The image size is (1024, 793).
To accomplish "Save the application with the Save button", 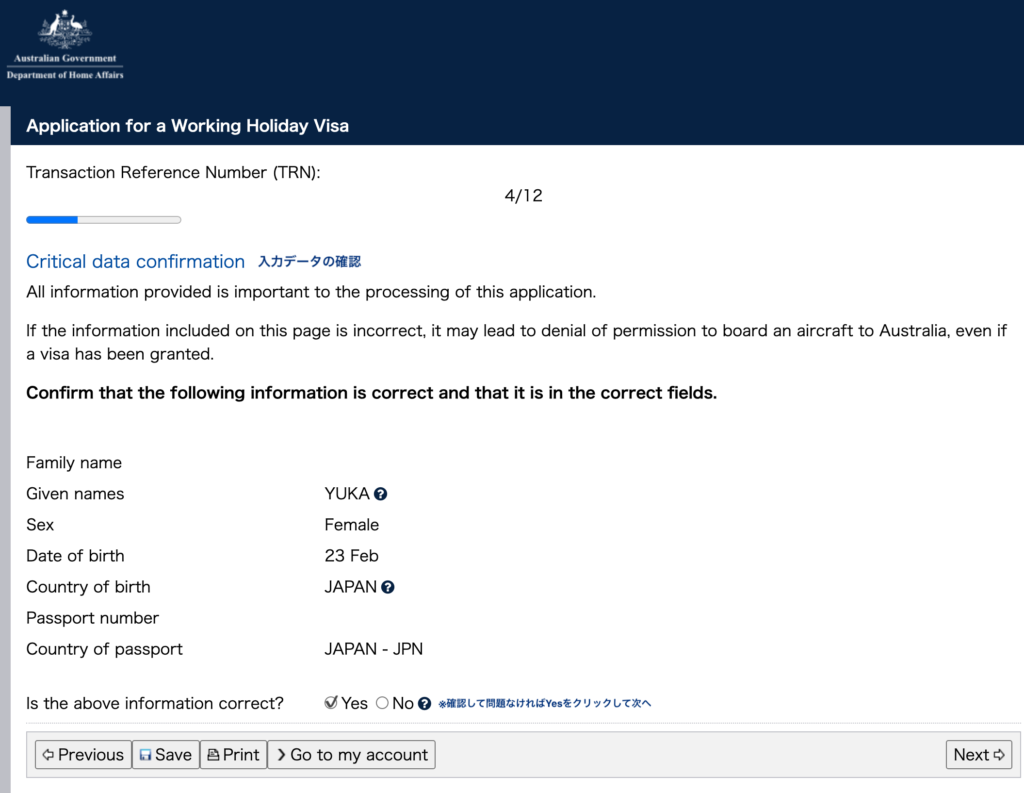I will pos(165,755).
